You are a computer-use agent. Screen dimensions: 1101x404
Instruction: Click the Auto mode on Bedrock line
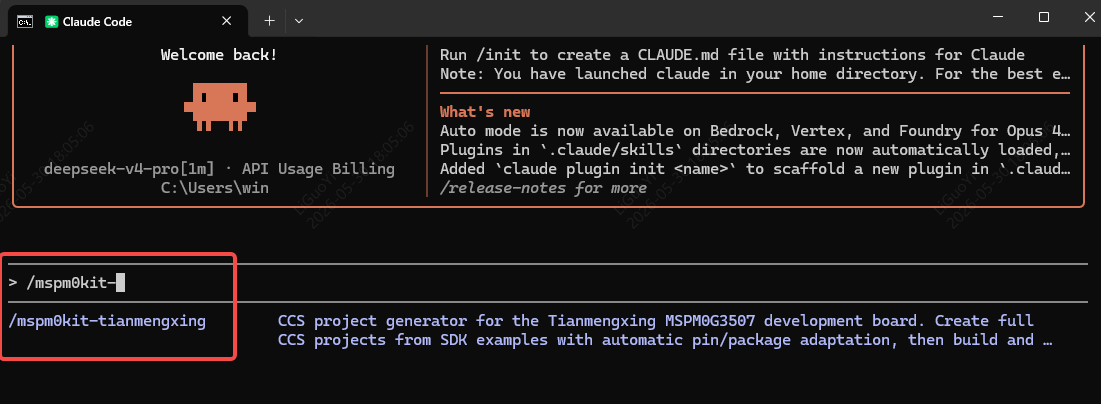(756, 131)
